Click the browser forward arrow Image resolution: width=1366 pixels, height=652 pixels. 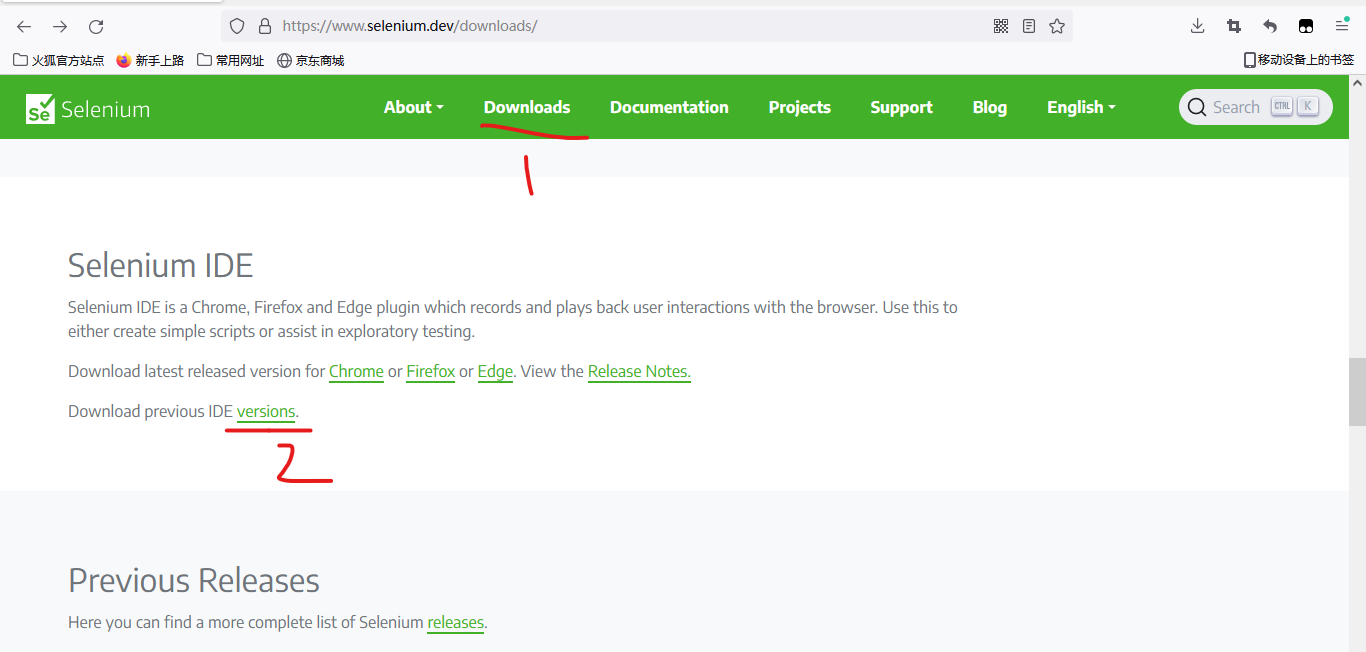[x=60, y=27]
